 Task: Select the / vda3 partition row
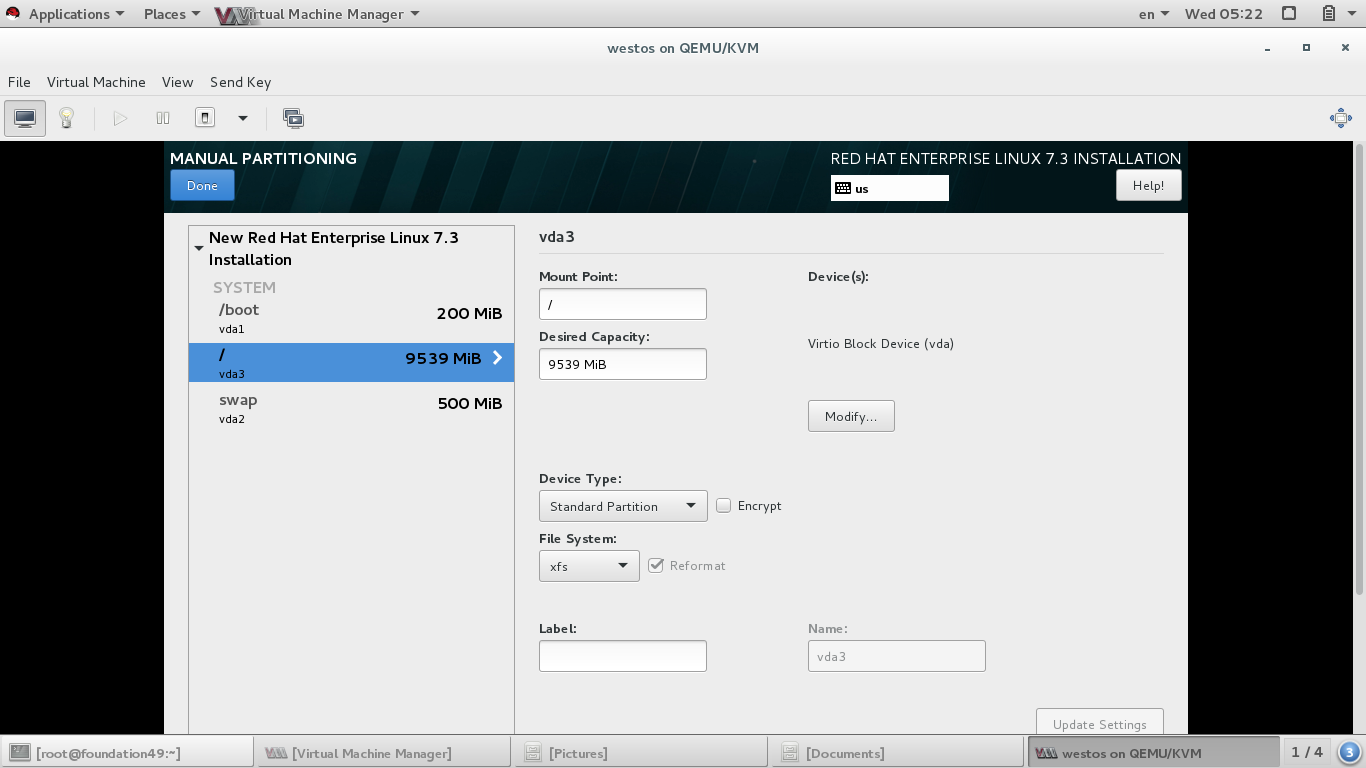point(351,363)
